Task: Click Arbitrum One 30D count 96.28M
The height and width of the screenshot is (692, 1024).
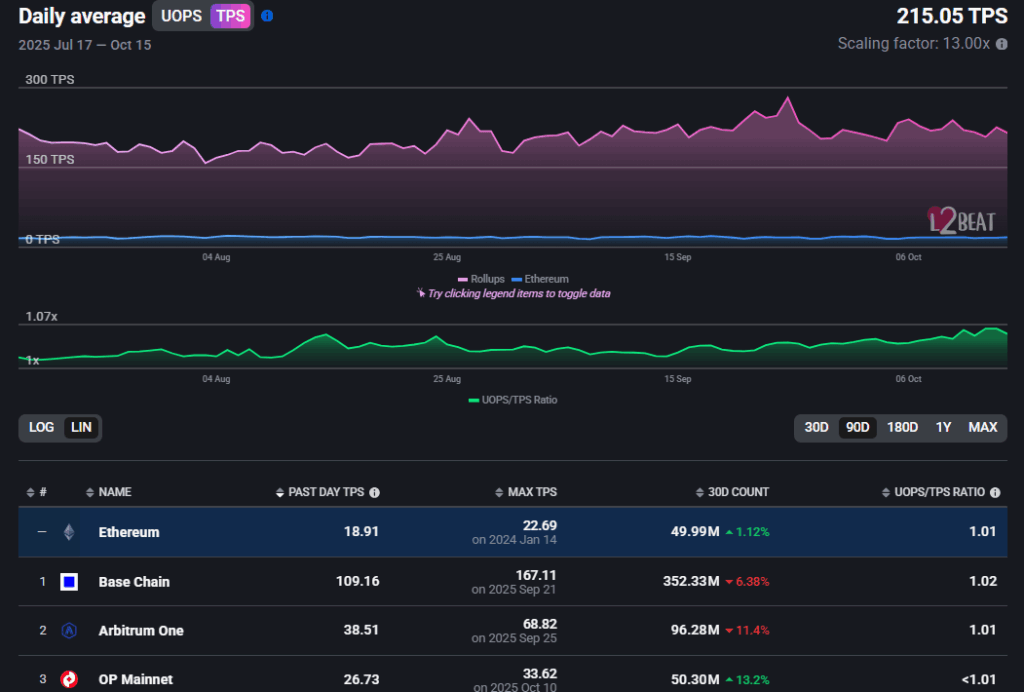Action: (695, 630)
